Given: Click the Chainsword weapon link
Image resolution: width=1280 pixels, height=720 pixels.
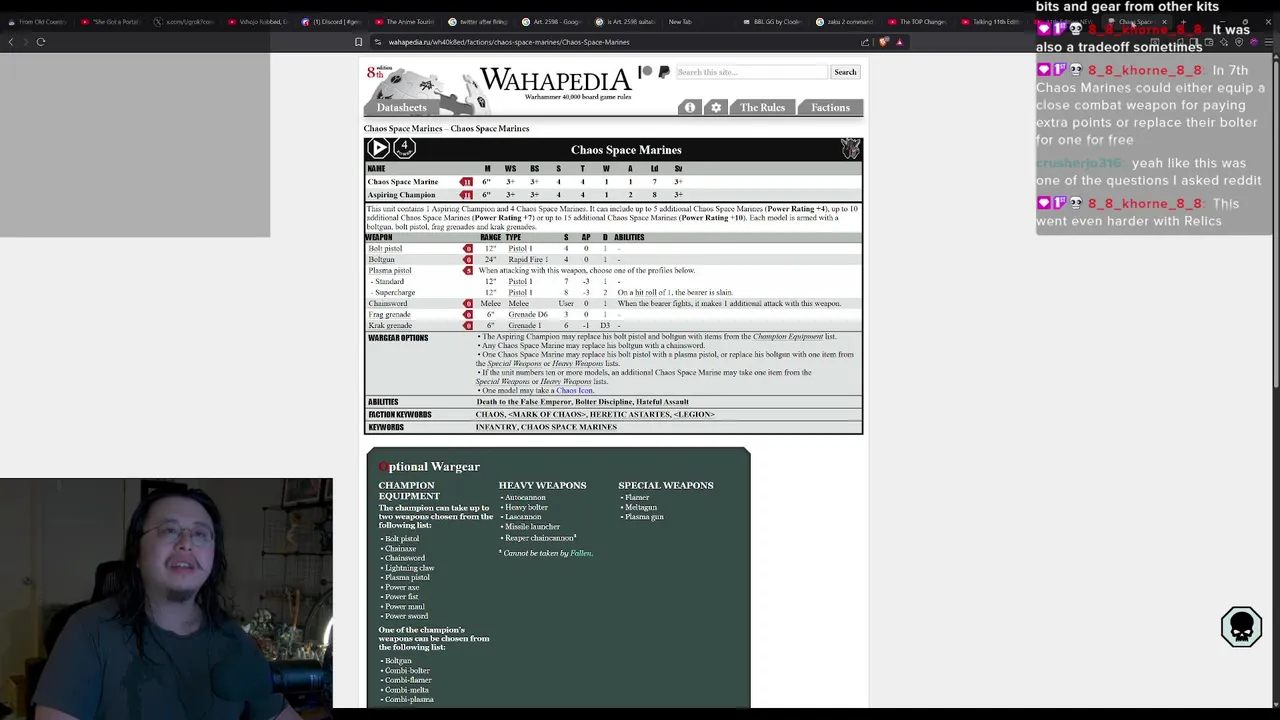Looking at the screenshot, I should [x=388, y=303].
